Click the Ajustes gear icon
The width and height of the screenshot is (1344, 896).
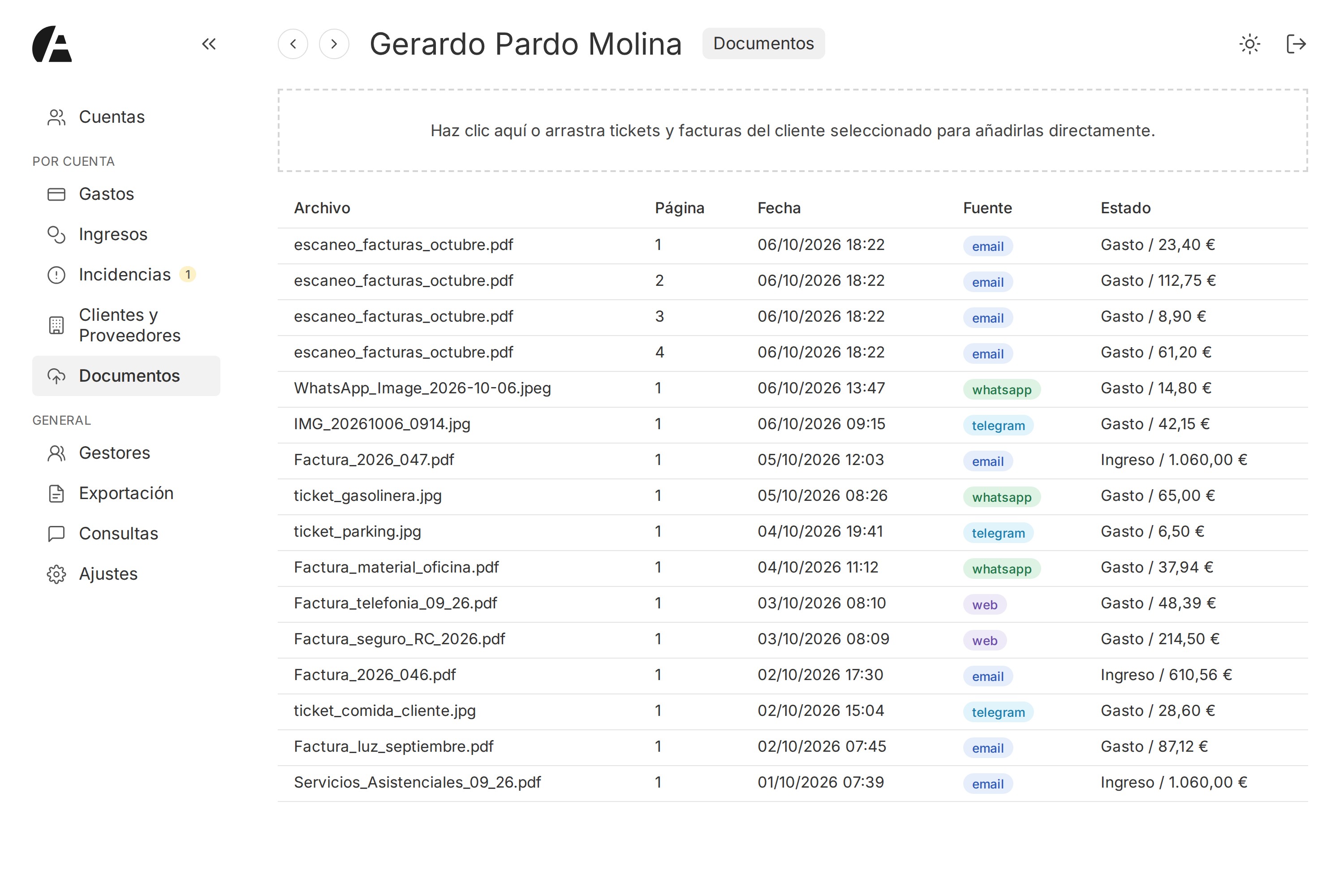56,574
